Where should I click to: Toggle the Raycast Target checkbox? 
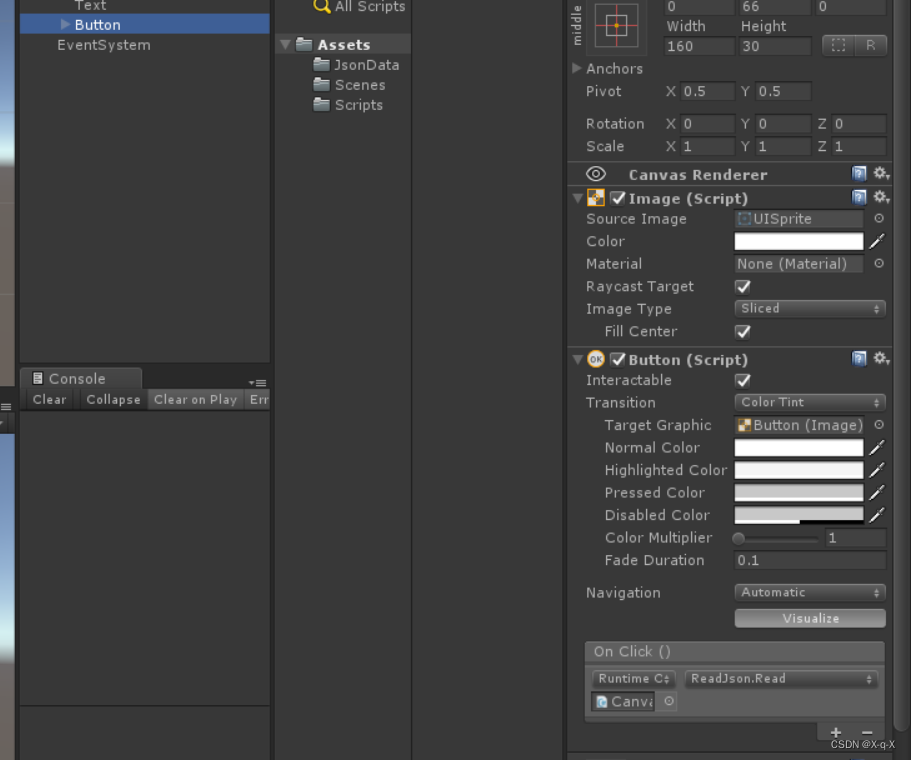(x=743, y=286)
